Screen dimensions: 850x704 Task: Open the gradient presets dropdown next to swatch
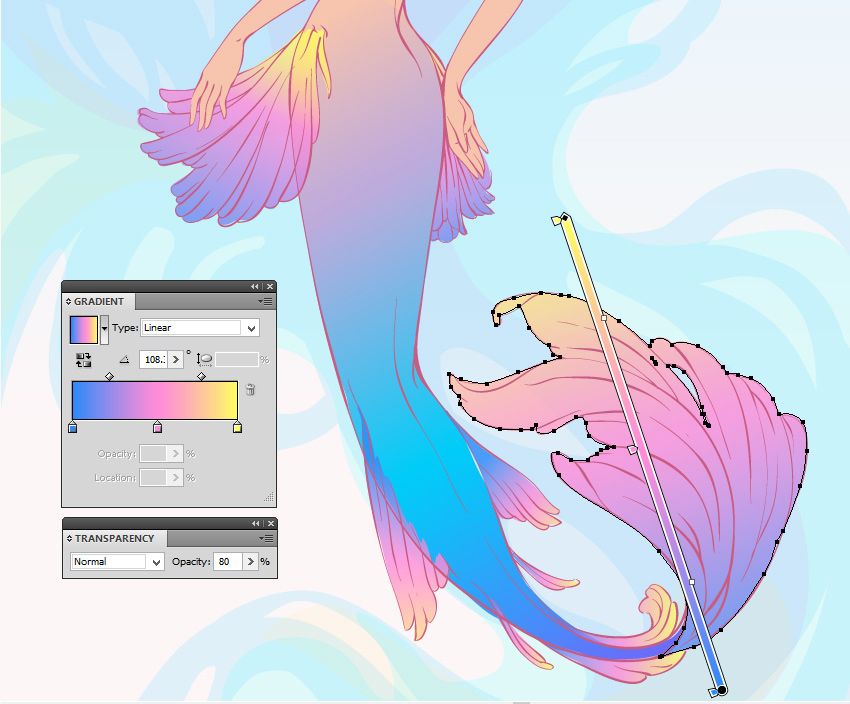(x=104, y=330)
